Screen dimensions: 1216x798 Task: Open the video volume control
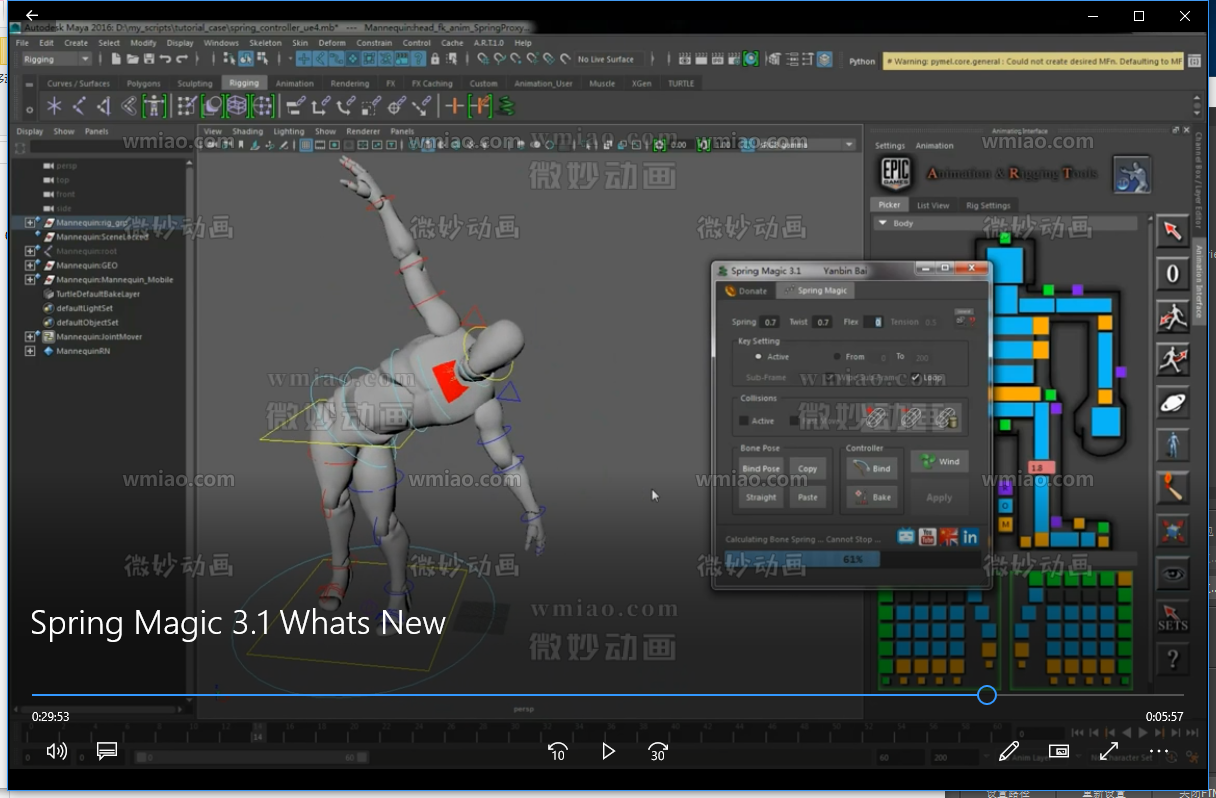57,751
